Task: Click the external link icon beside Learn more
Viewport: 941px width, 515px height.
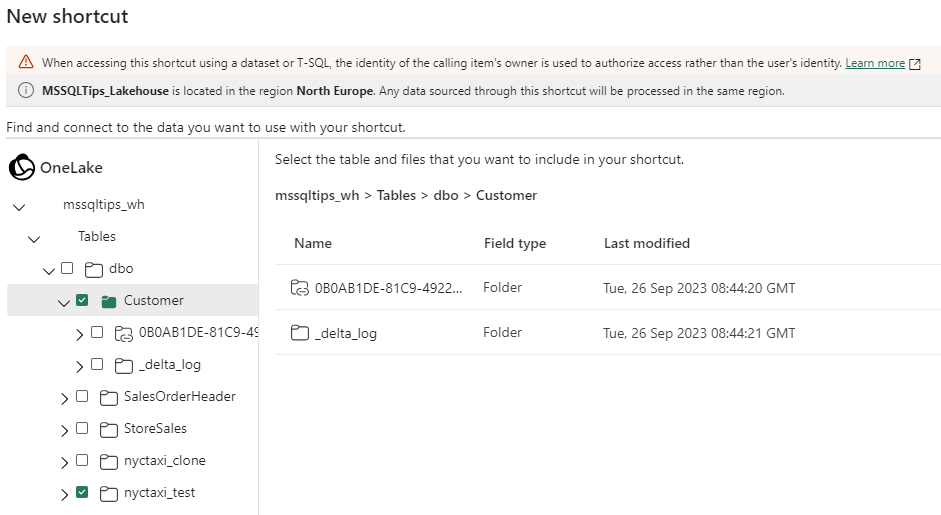Action: pos(915,64)
